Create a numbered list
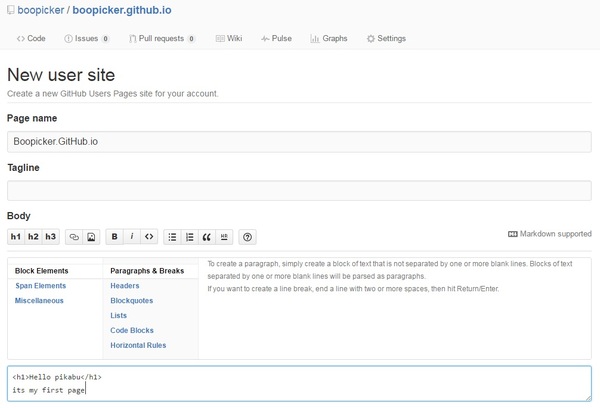The image size is (600, 408). [x=190, y=237]
